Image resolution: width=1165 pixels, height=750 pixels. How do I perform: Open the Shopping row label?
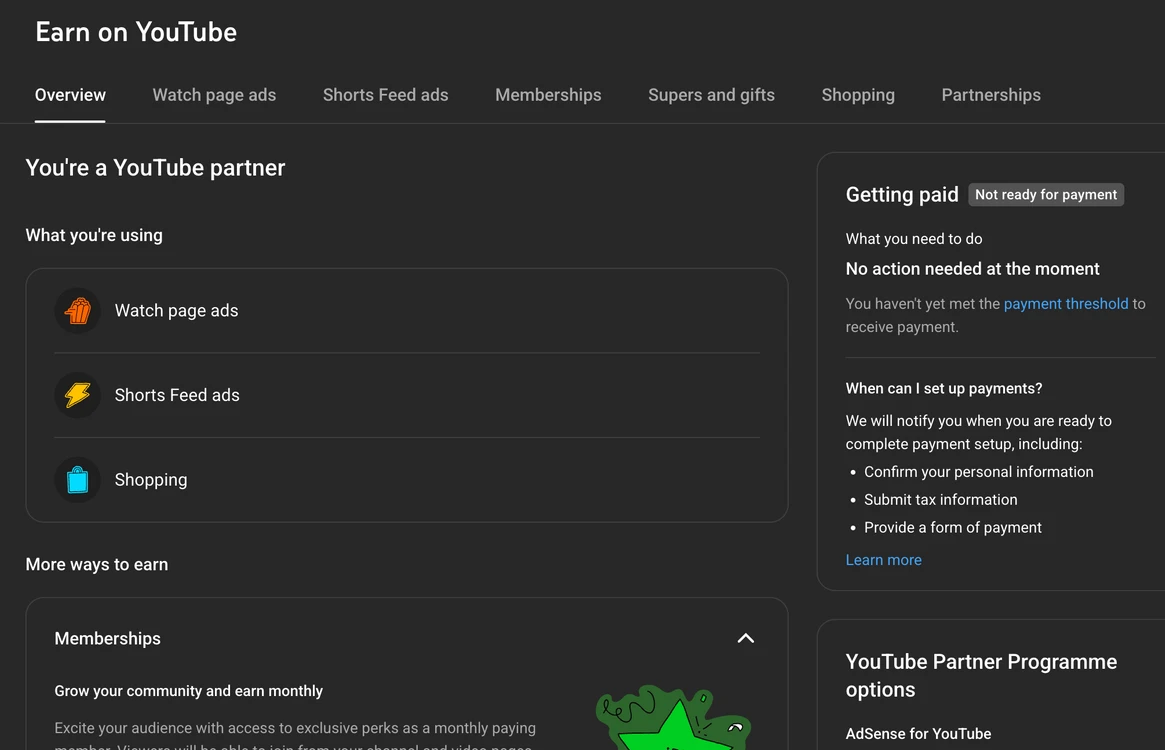click(x=151, y=479)
